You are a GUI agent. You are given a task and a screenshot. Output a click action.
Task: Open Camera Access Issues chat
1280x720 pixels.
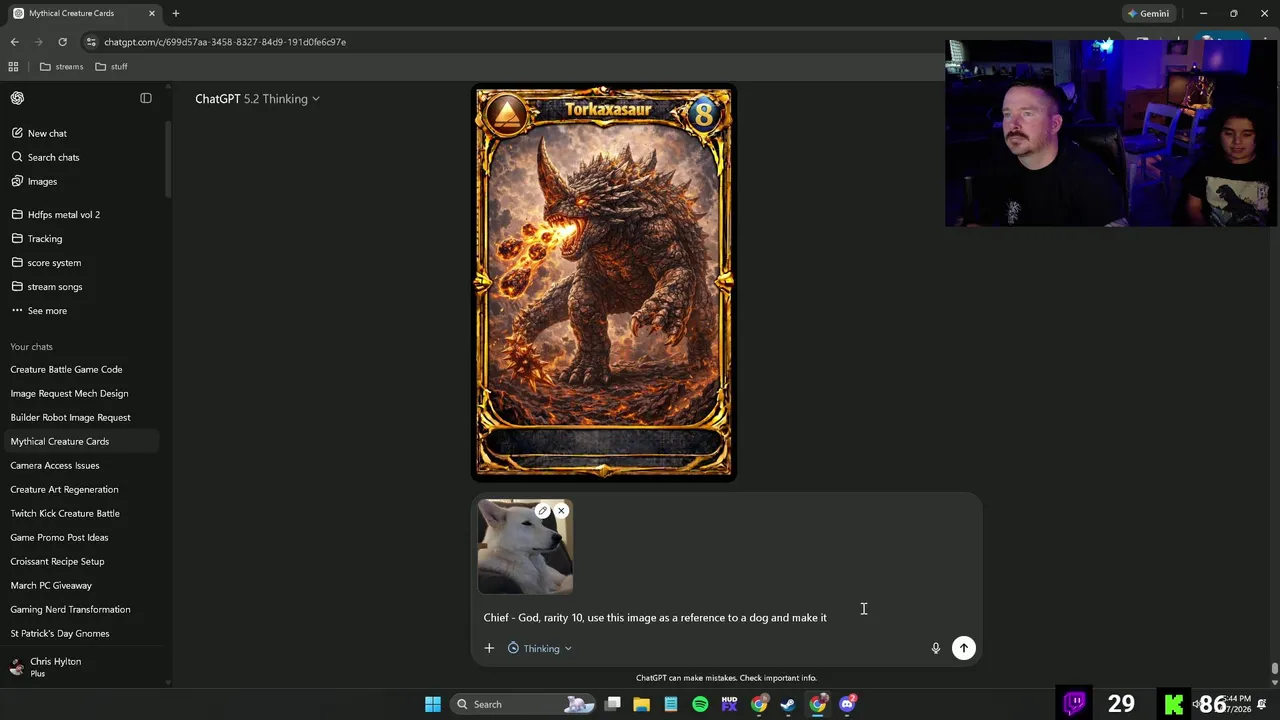(x=55, y=465)
